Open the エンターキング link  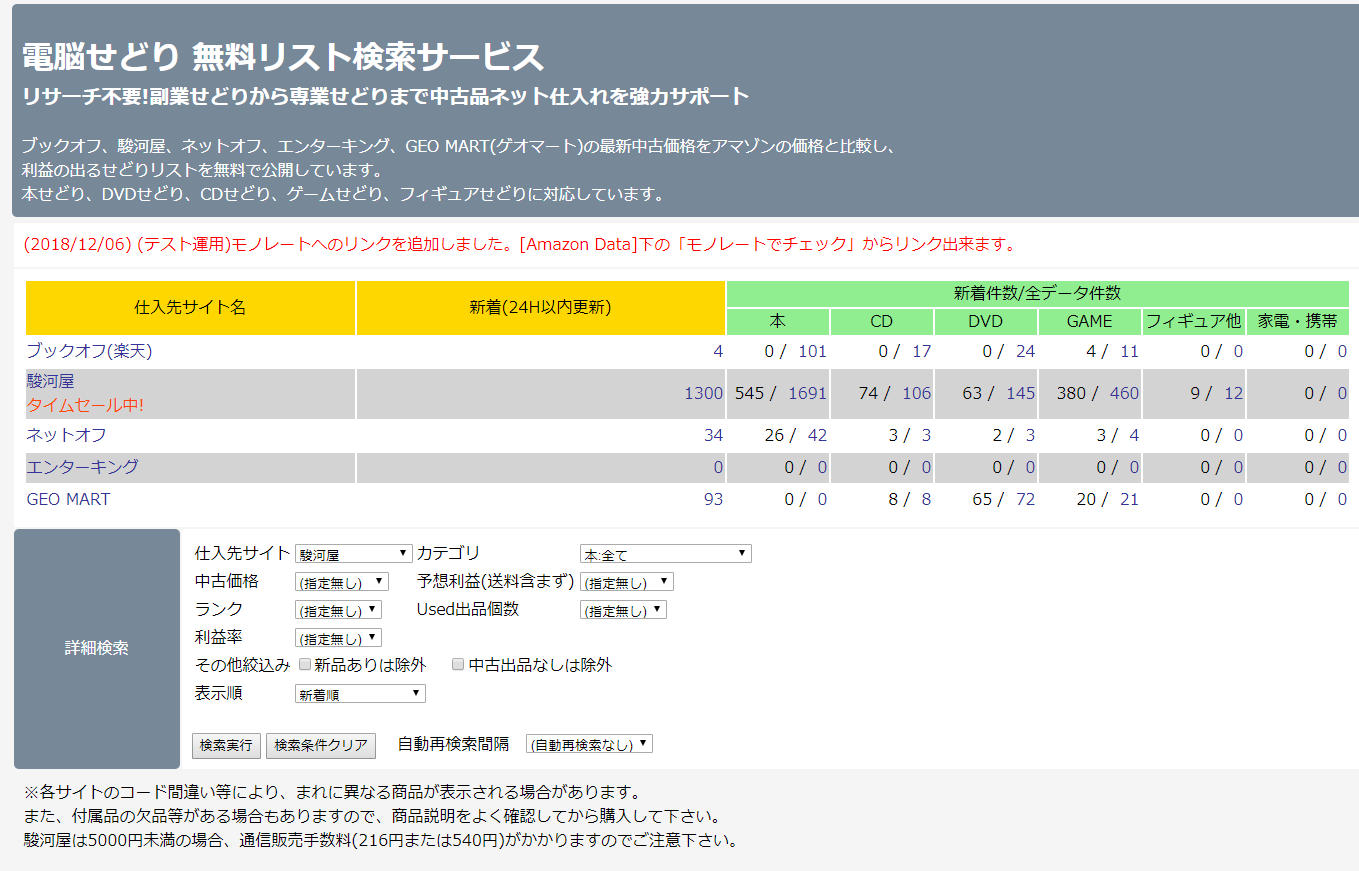coord(82,467)
